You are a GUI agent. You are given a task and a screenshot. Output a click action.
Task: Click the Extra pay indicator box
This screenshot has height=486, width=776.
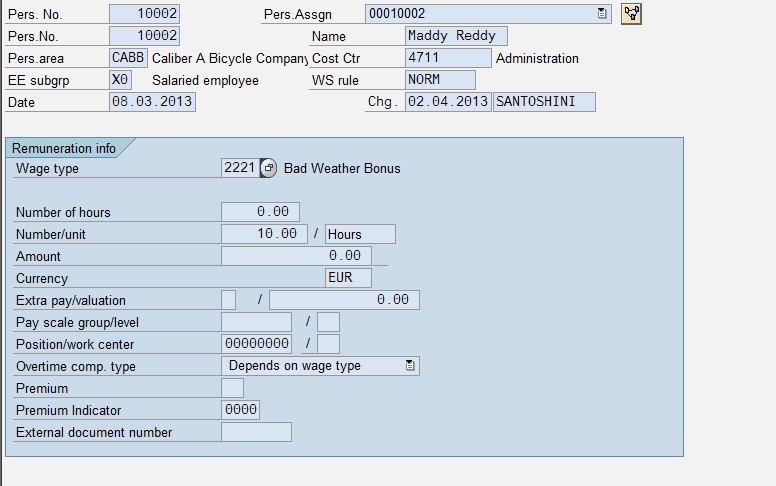pos(229,300)
